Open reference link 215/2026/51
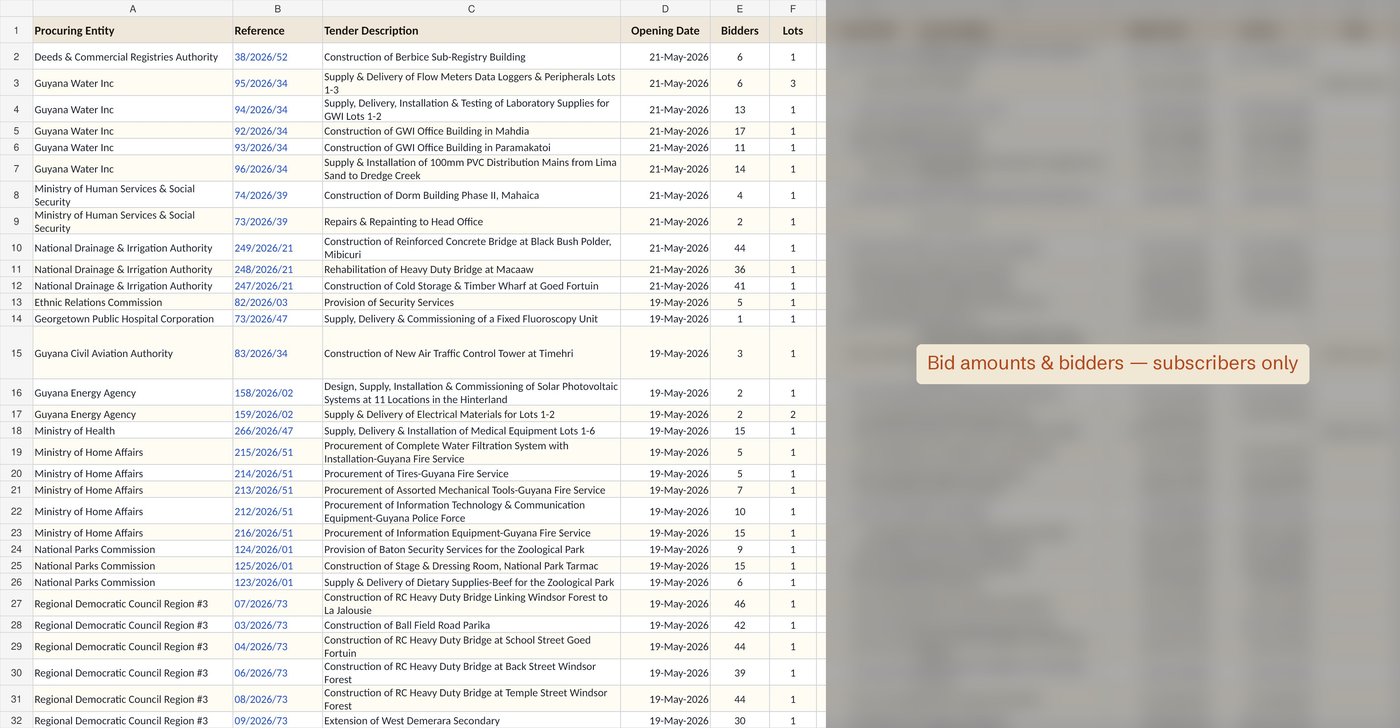 click(x=263, y=452)
